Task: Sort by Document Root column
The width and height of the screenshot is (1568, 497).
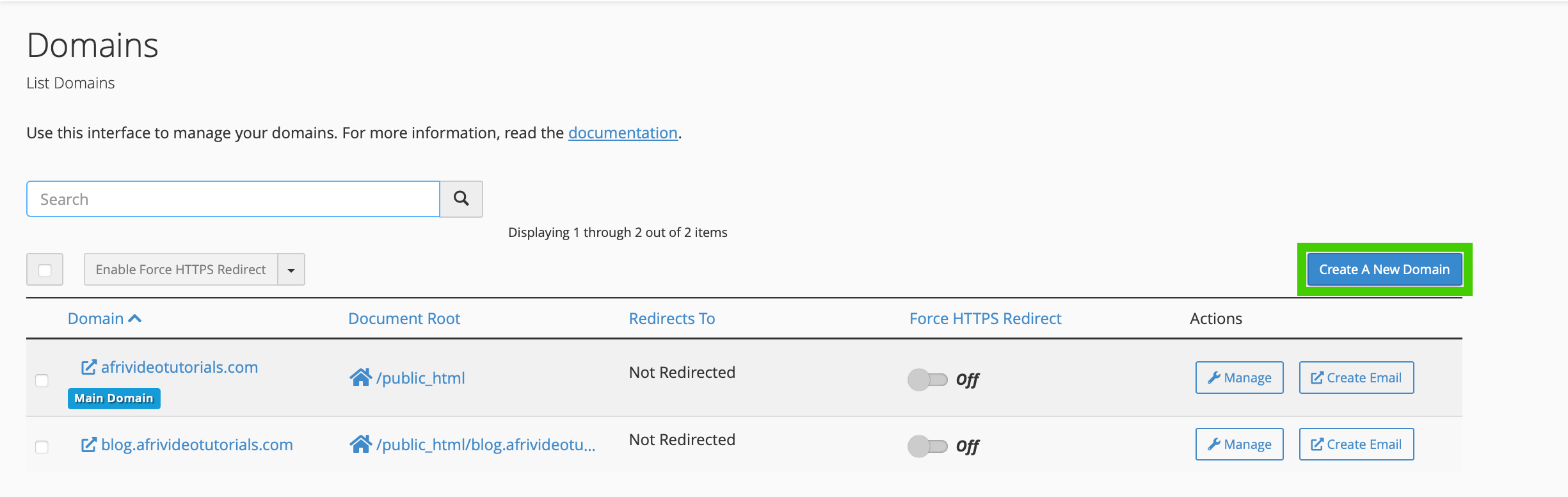Action: tap(404, 318)
